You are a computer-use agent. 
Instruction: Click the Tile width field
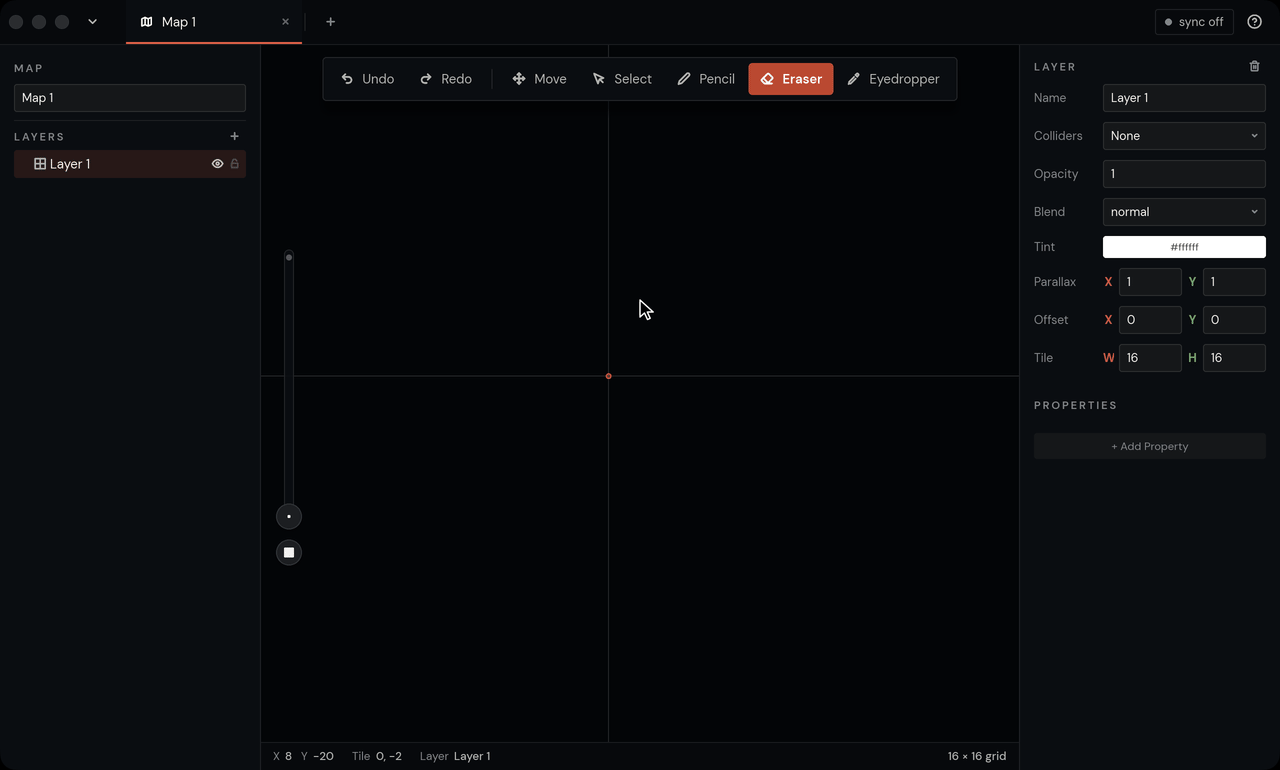point(1150,358)
